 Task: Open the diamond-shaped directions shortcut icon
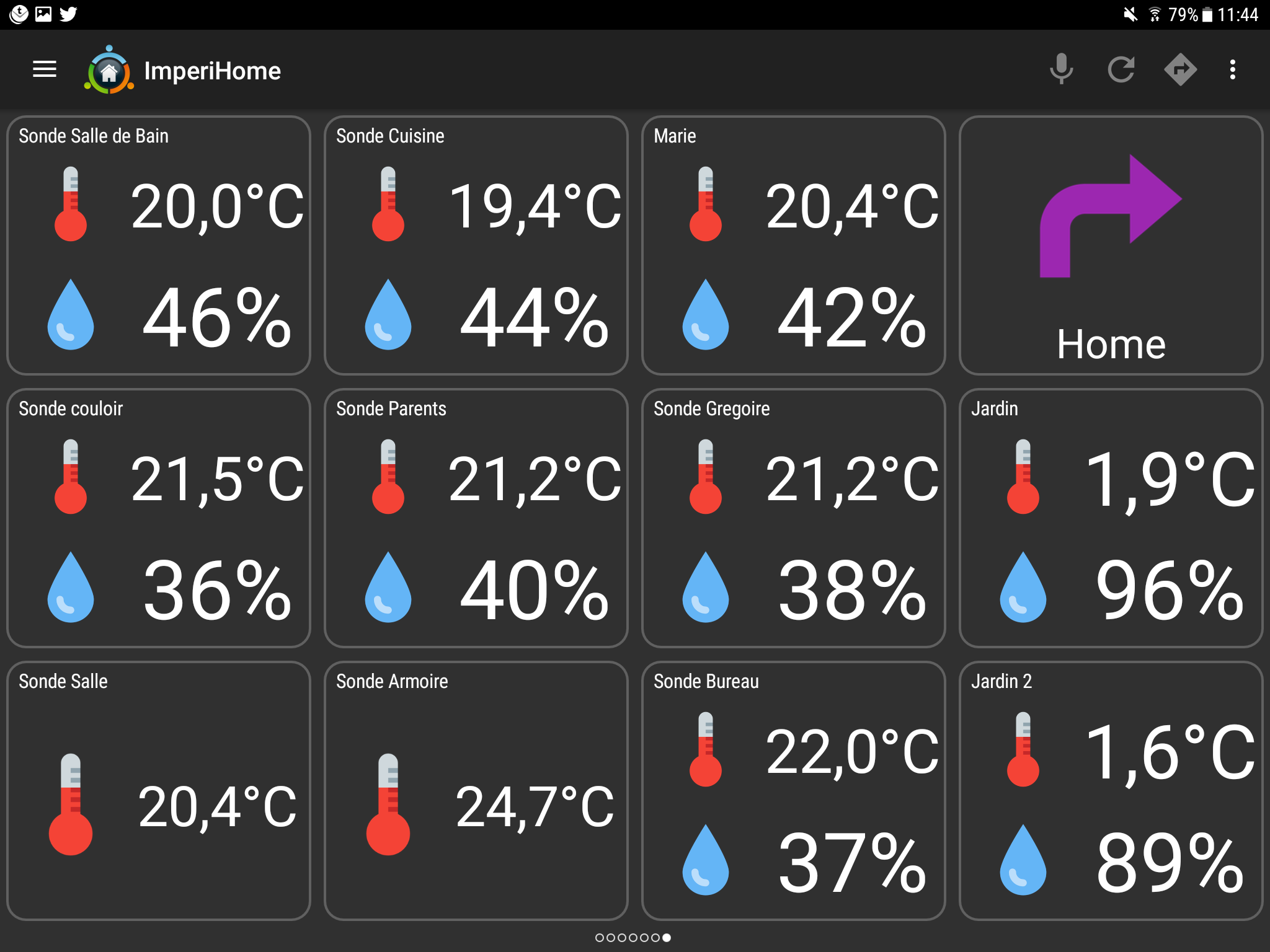1180,69
